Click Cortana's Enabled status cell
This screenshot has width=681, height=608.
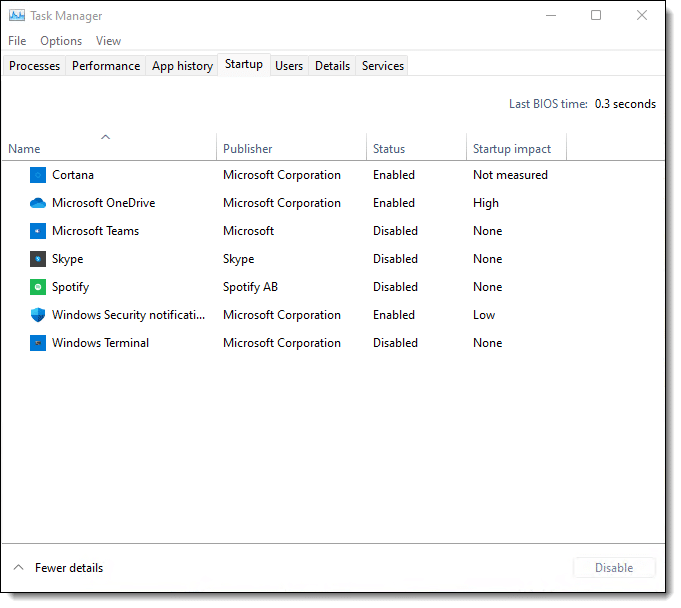coord(394,175)
